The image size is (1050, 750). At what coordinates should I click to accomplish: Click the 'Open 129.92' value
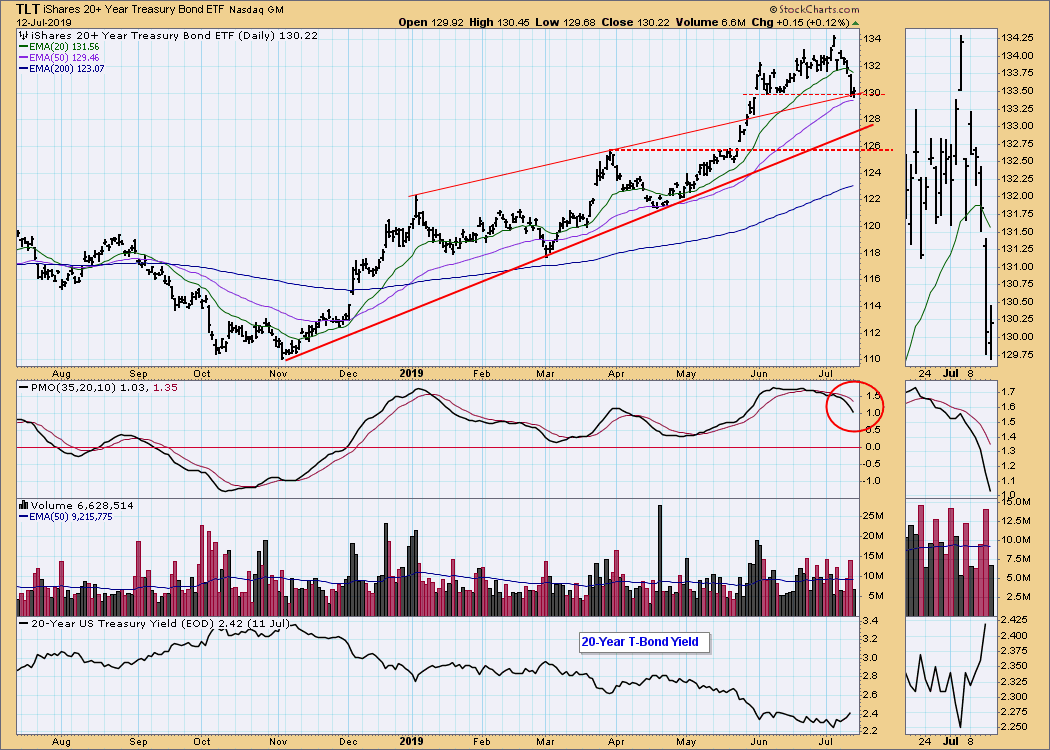click(431, 22)
